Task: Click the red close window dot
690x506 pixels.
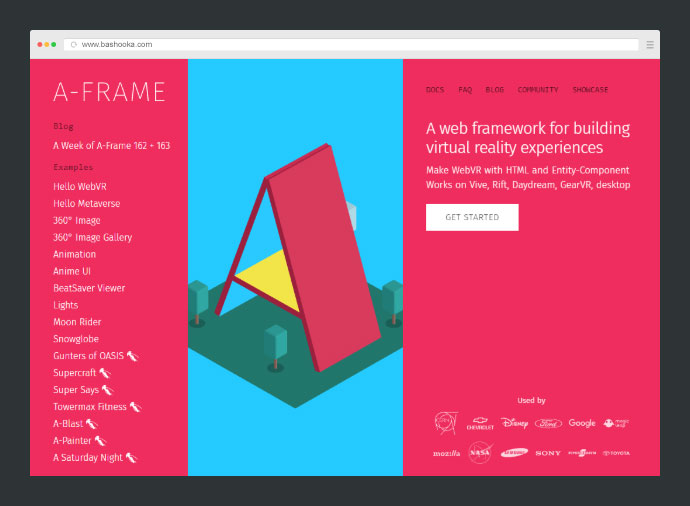Action: coord(40,44)
